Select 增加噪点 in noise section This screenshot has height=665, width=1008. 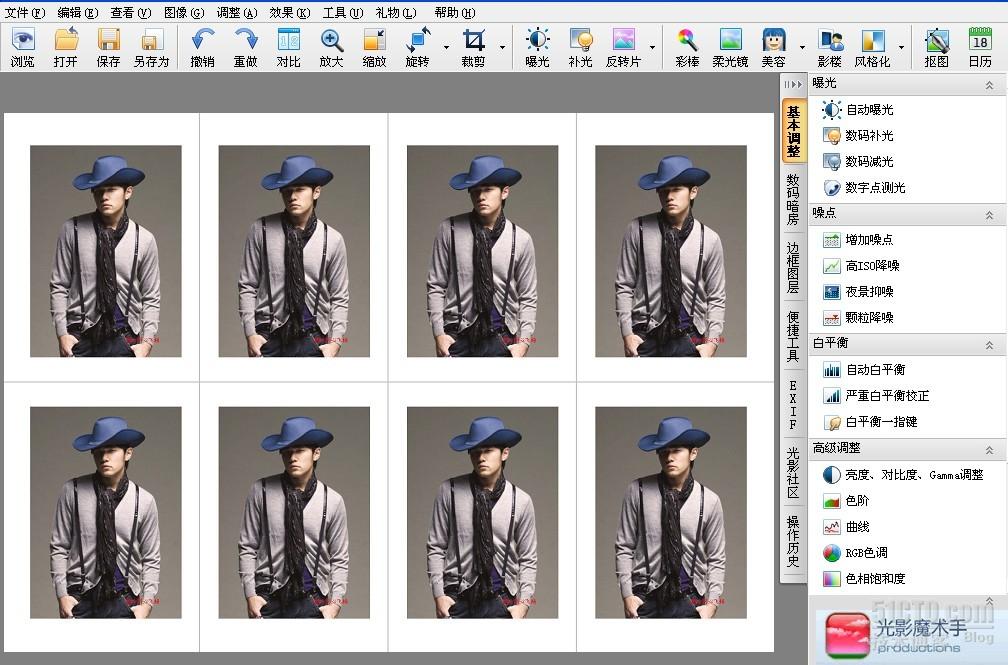[858, 240]
